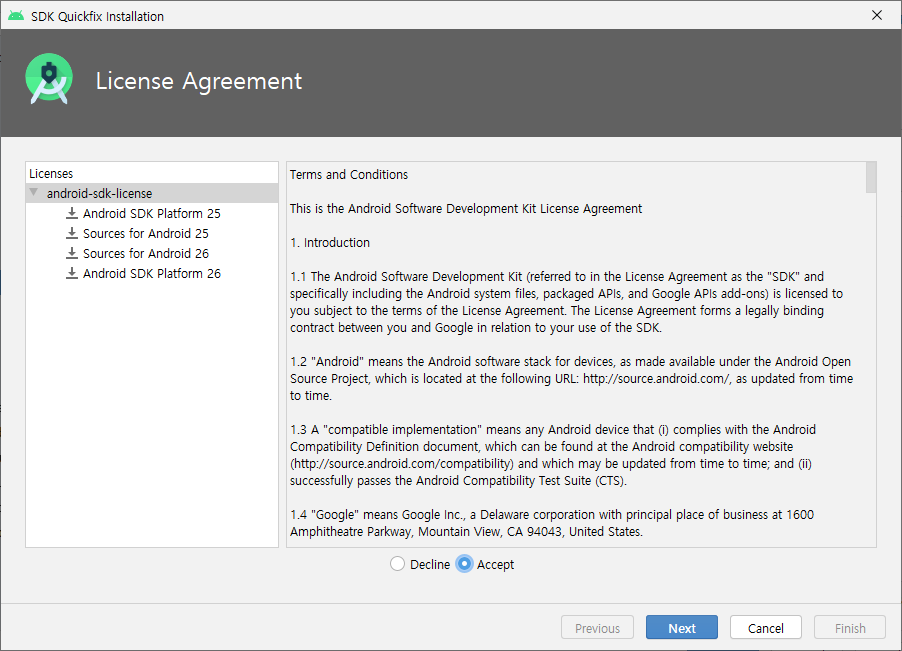Click the Accept label text

[495, 565]
